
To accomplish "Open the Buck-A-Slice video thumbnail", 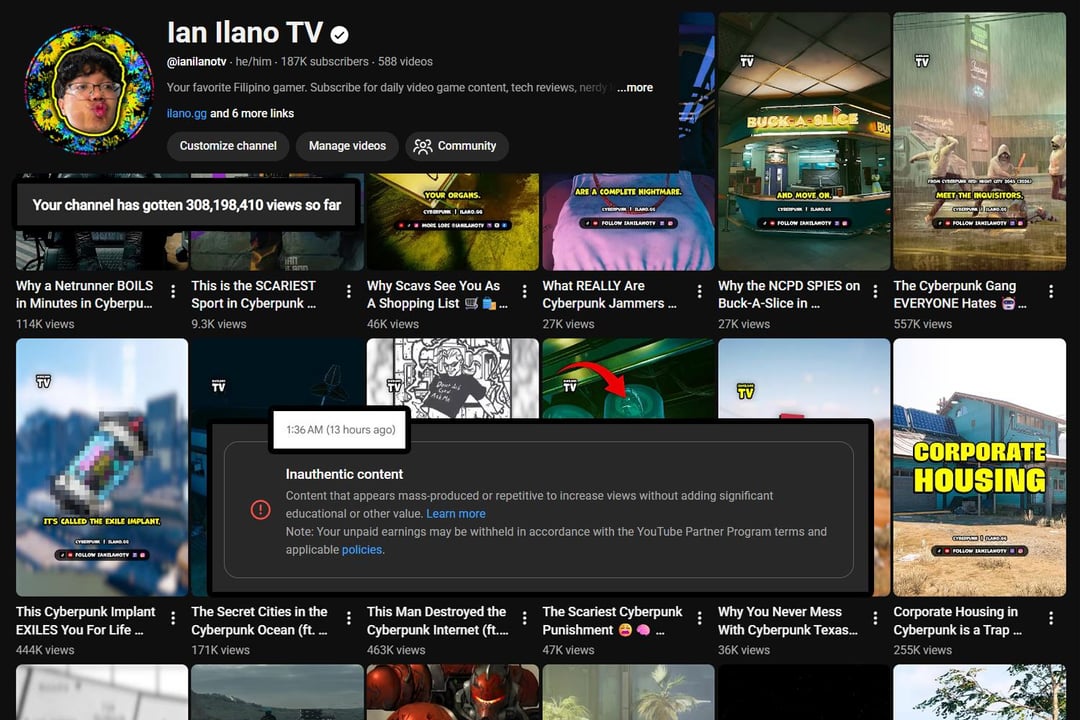I will pyautogui.click(x=803, y=141).
